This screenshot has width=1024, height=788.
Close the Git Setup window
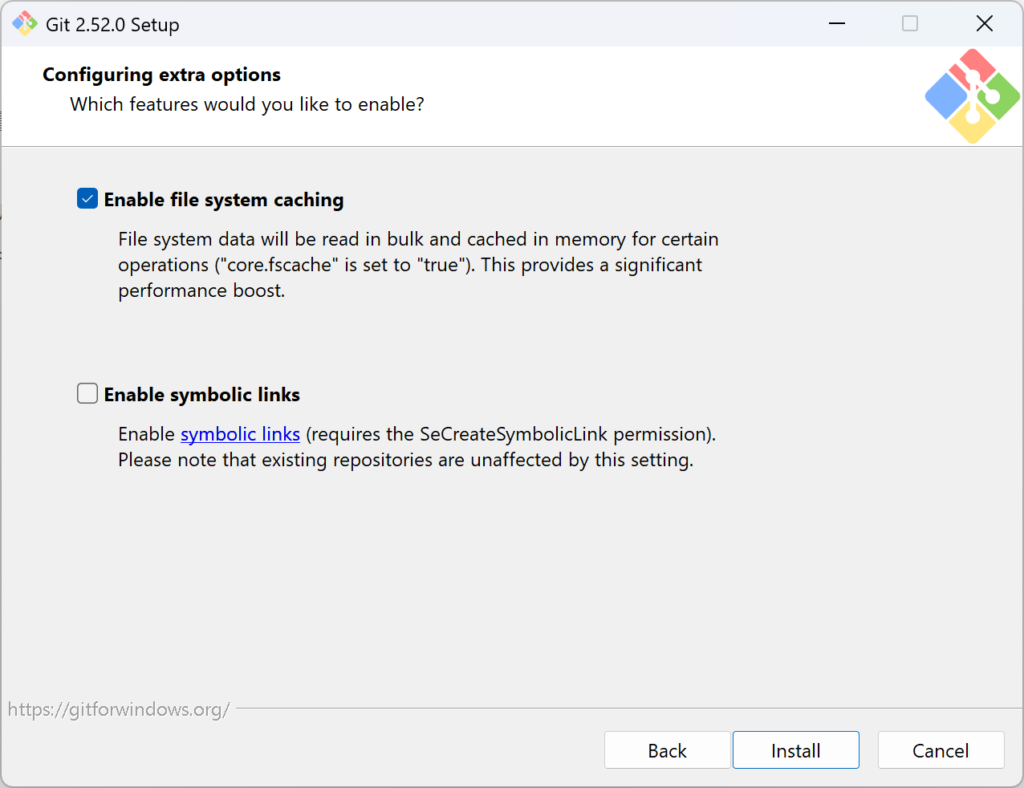coord(984,24)
